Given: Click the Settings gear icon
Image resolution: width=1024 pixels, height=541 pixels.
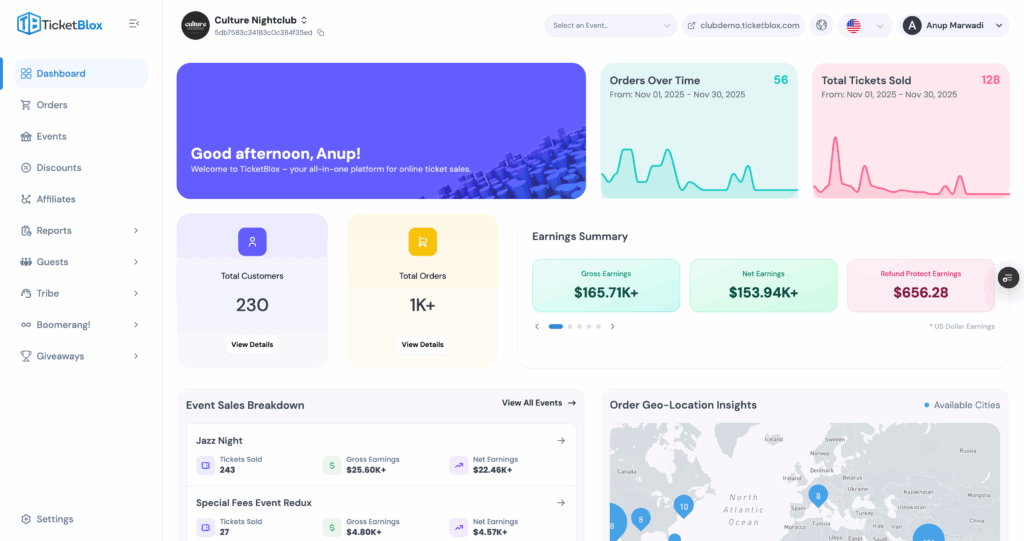Looking at the screenshot, I should tap(26, 519).
